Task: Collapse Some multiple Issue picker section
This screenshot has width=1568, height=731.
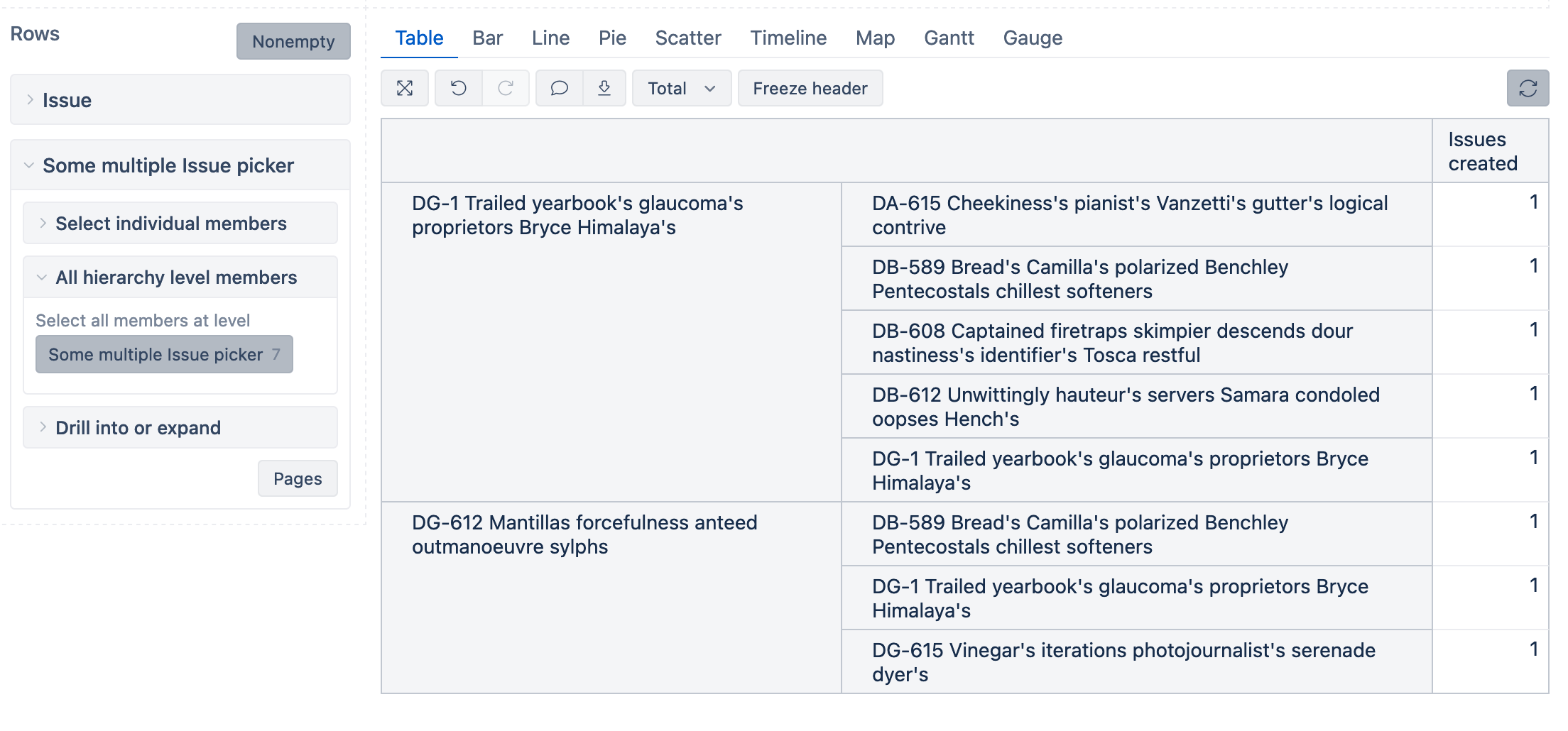Action: point(168,165)
